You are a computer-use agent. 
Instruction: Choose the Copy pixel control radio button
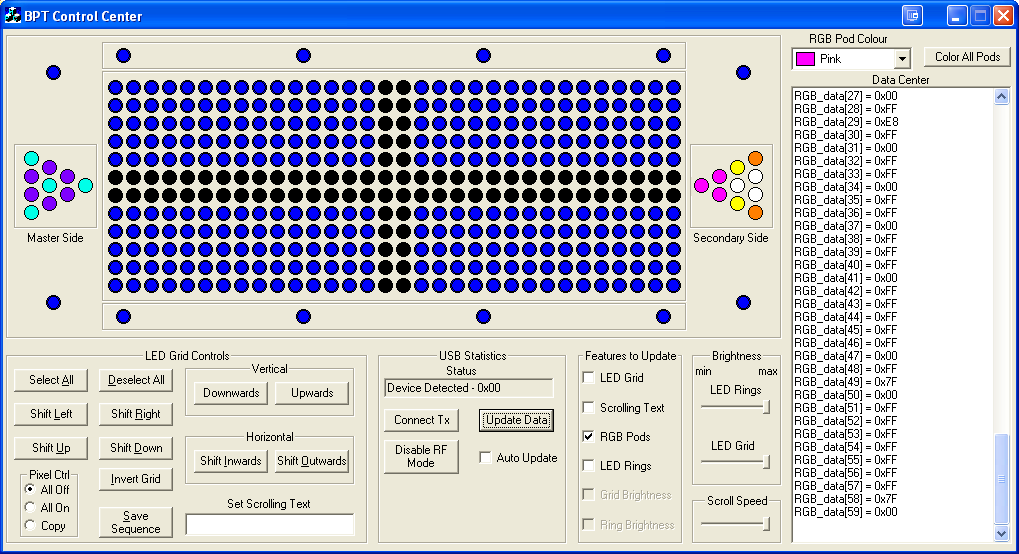click(31, 526)
